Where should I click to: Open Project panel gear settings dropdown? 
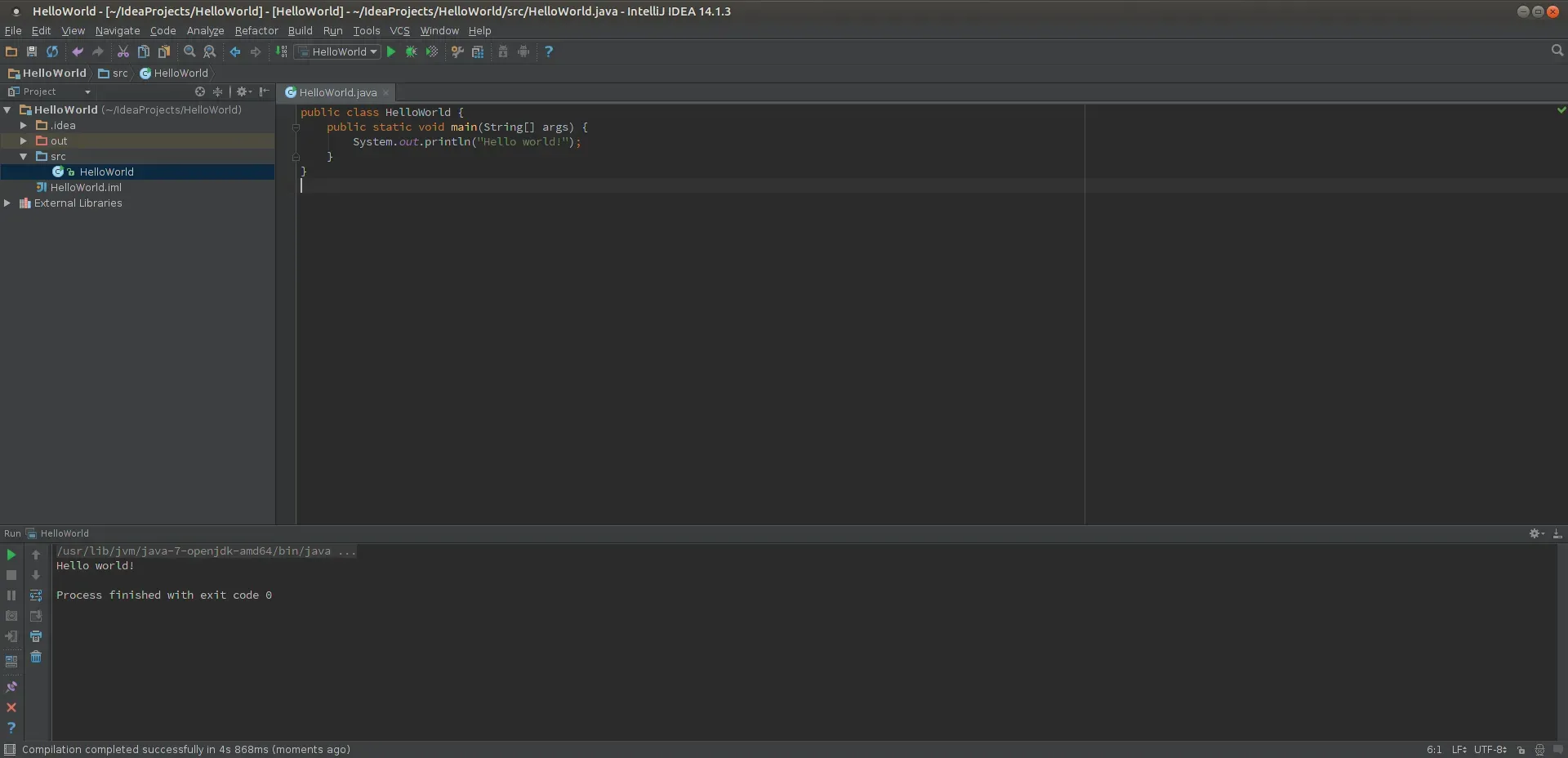pos(243,91)
